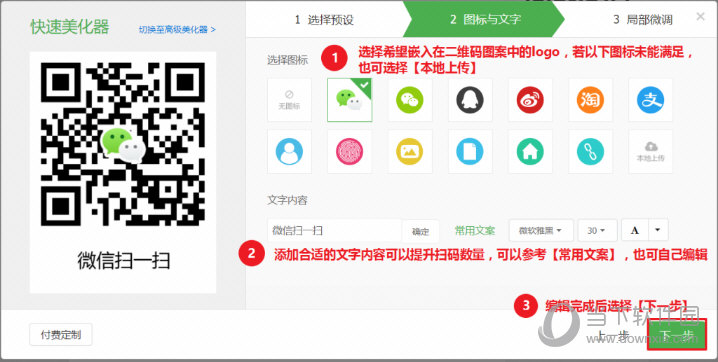Expand the font color arrow dropdown
718x362 pixels.
coord(658,230)
